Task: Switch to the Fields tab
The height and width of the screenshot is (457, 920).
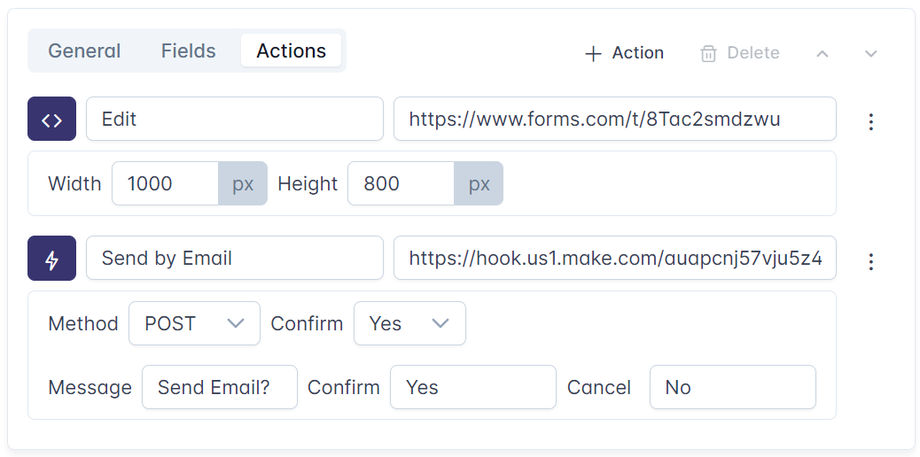Action: coord(188,51)
